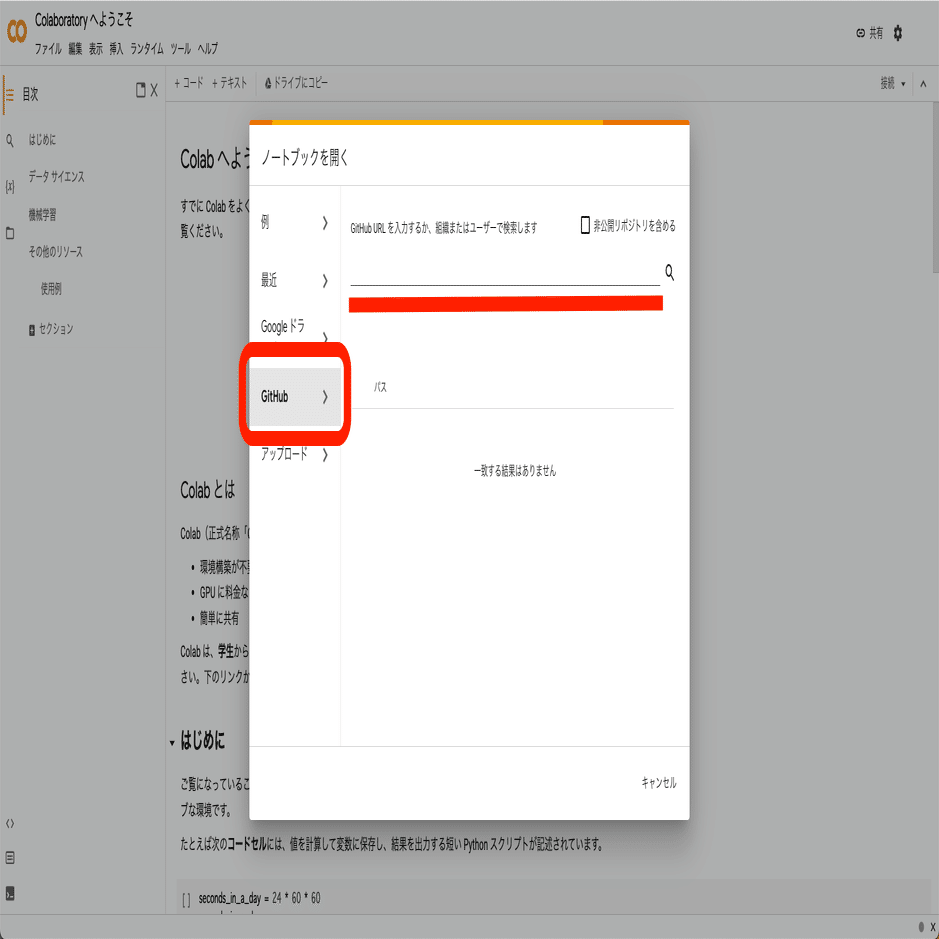Jump to 使用例 in contents

coord(51,289)
